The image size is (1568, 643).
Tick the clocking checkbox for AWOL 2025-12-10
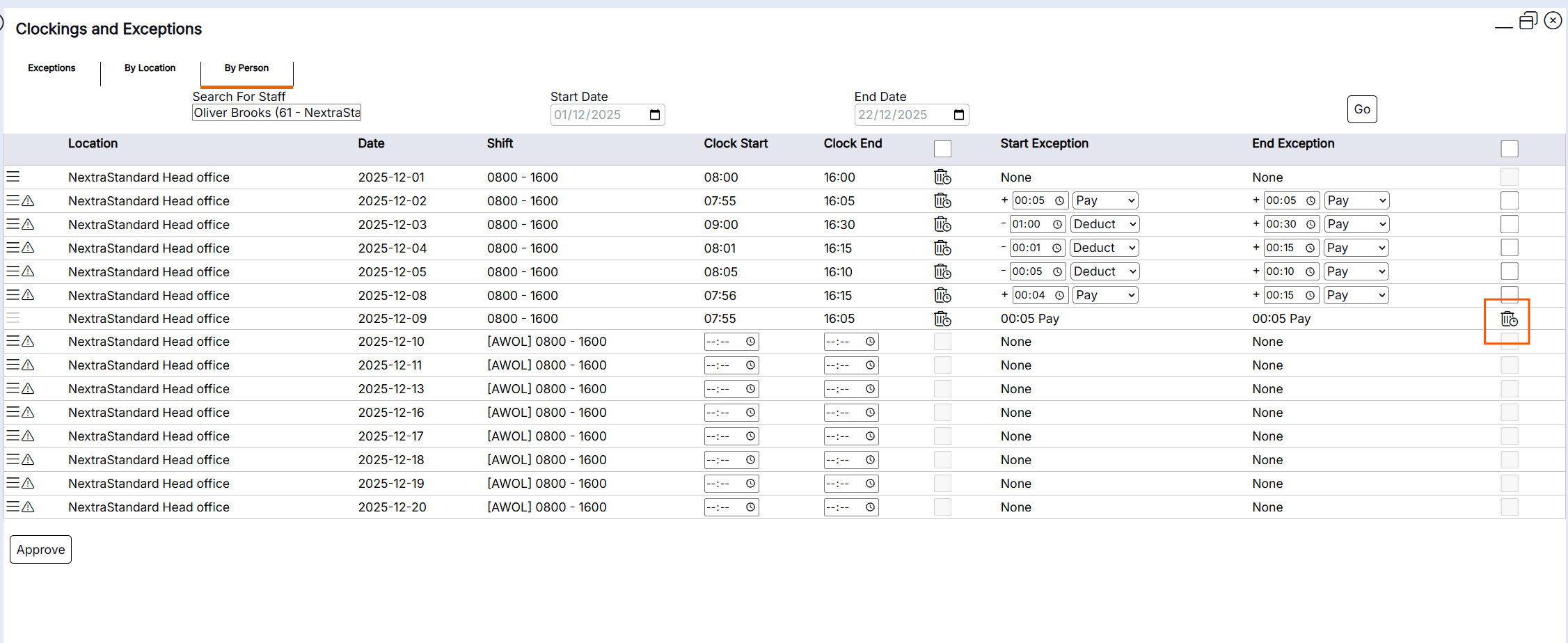pyautogui.click(x=942, y=342)
